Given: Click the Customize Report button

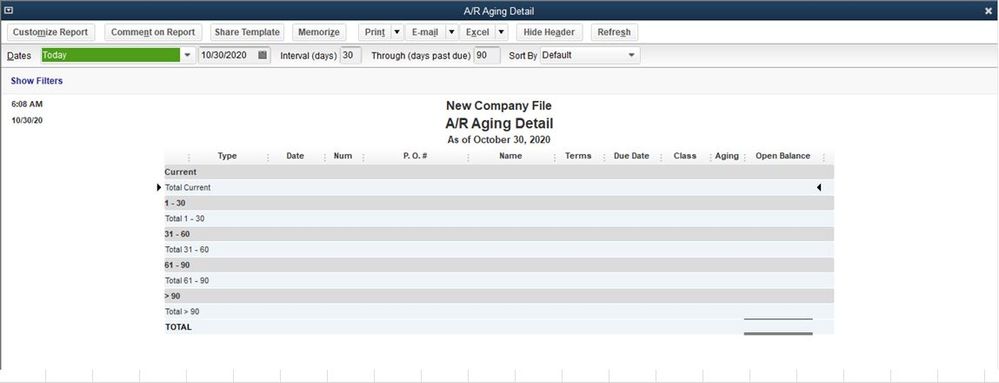Looking at the screenshot, I should [x=50, y=33].
